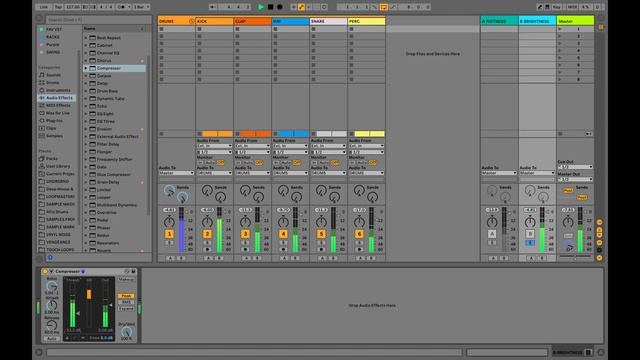This screenshot has width=640, height=360.
Task: Toggle SNARE track activator button 5
Action: coord(321,234)
